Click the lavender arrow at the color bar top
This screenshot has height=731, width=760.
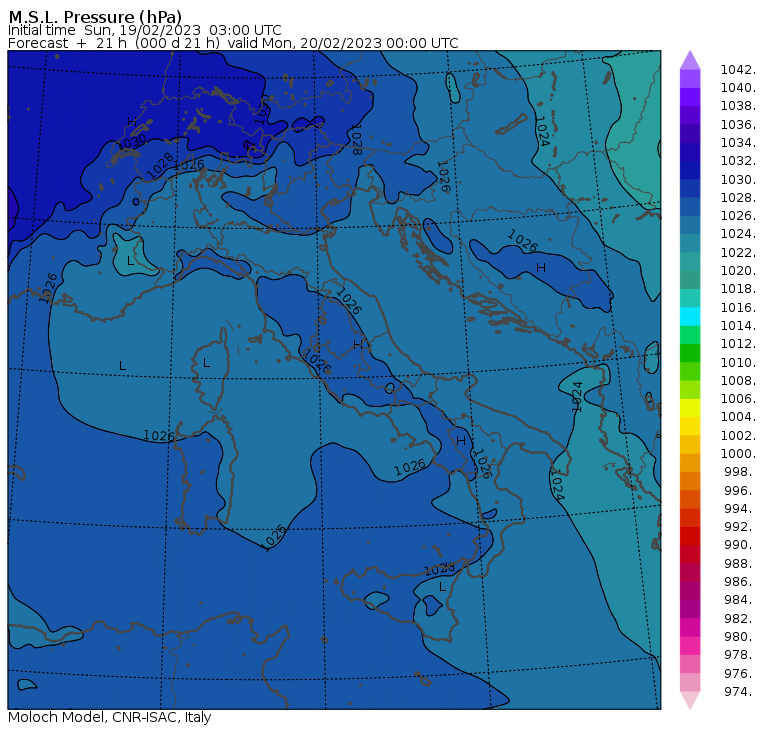(x=690, y=60)
